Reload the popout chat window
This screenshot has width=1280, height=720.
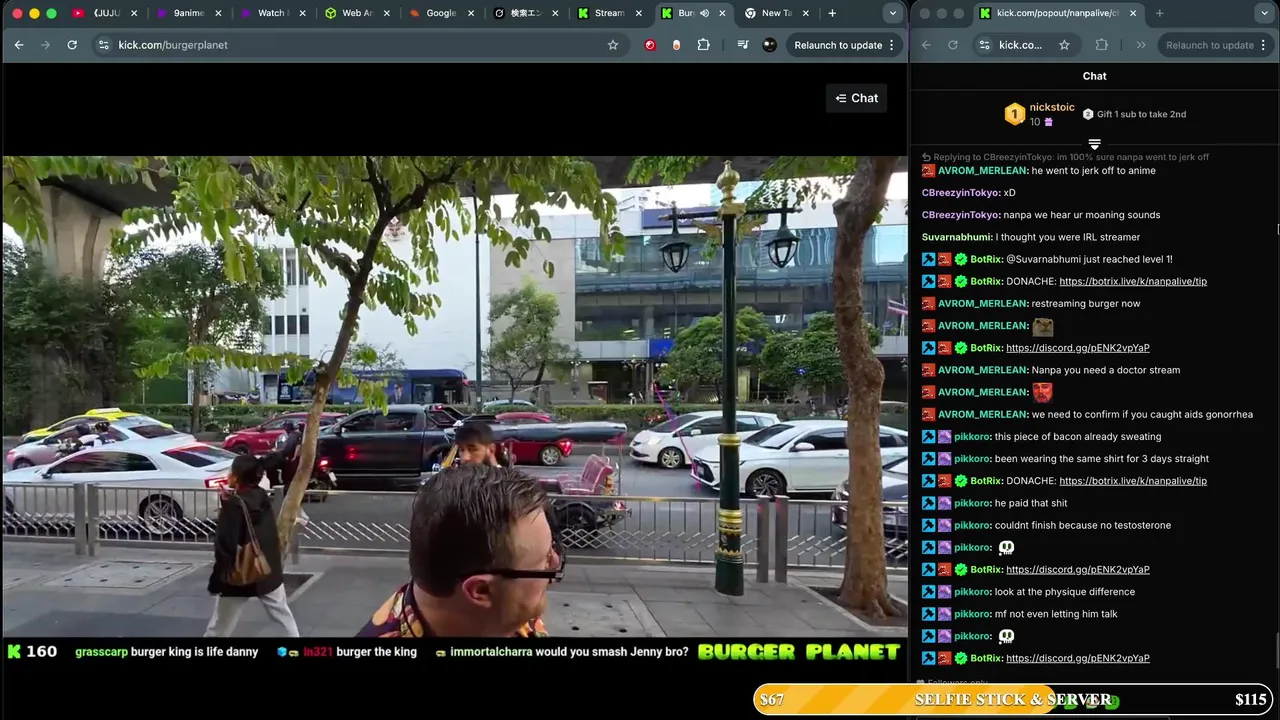coord(952,45)
